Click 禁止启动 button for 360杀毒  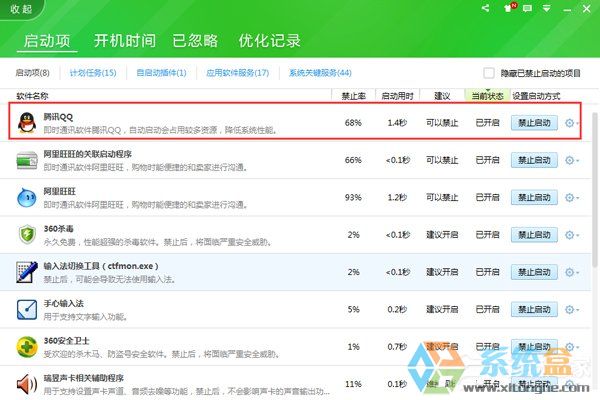[534, 235]
